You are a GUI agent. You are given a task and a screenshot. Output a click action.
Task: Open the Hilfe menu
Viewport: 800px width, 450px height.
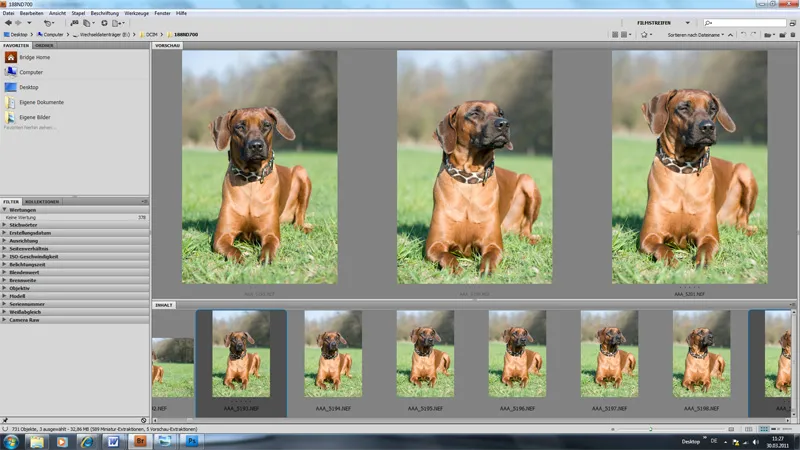tap(181, 13)
